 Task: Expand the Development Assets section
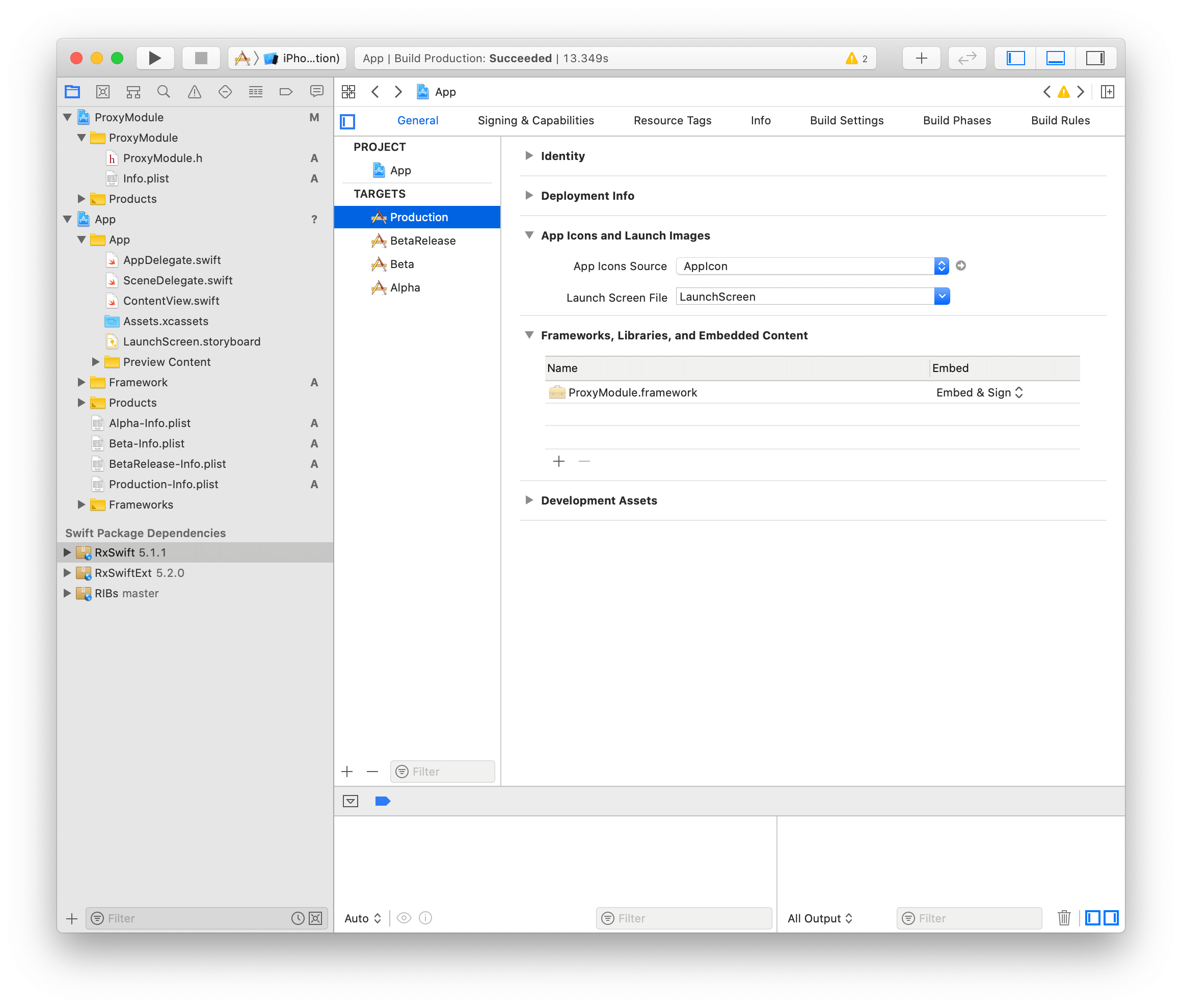(x=529, y=500)
